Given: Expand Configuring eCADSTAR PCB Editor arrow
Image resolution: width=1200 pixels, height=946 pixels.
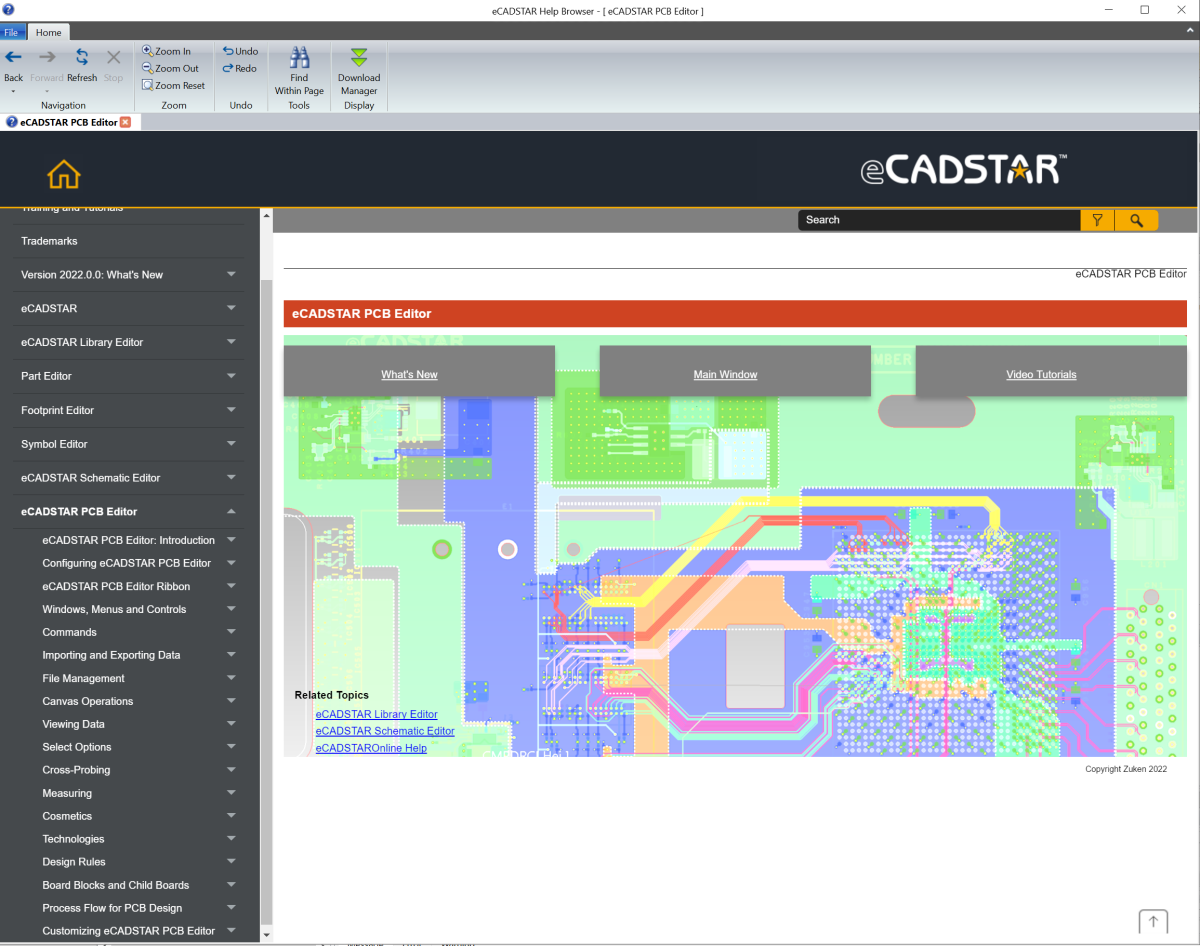Looking at the screenshot, I should (x=231, y=563).
